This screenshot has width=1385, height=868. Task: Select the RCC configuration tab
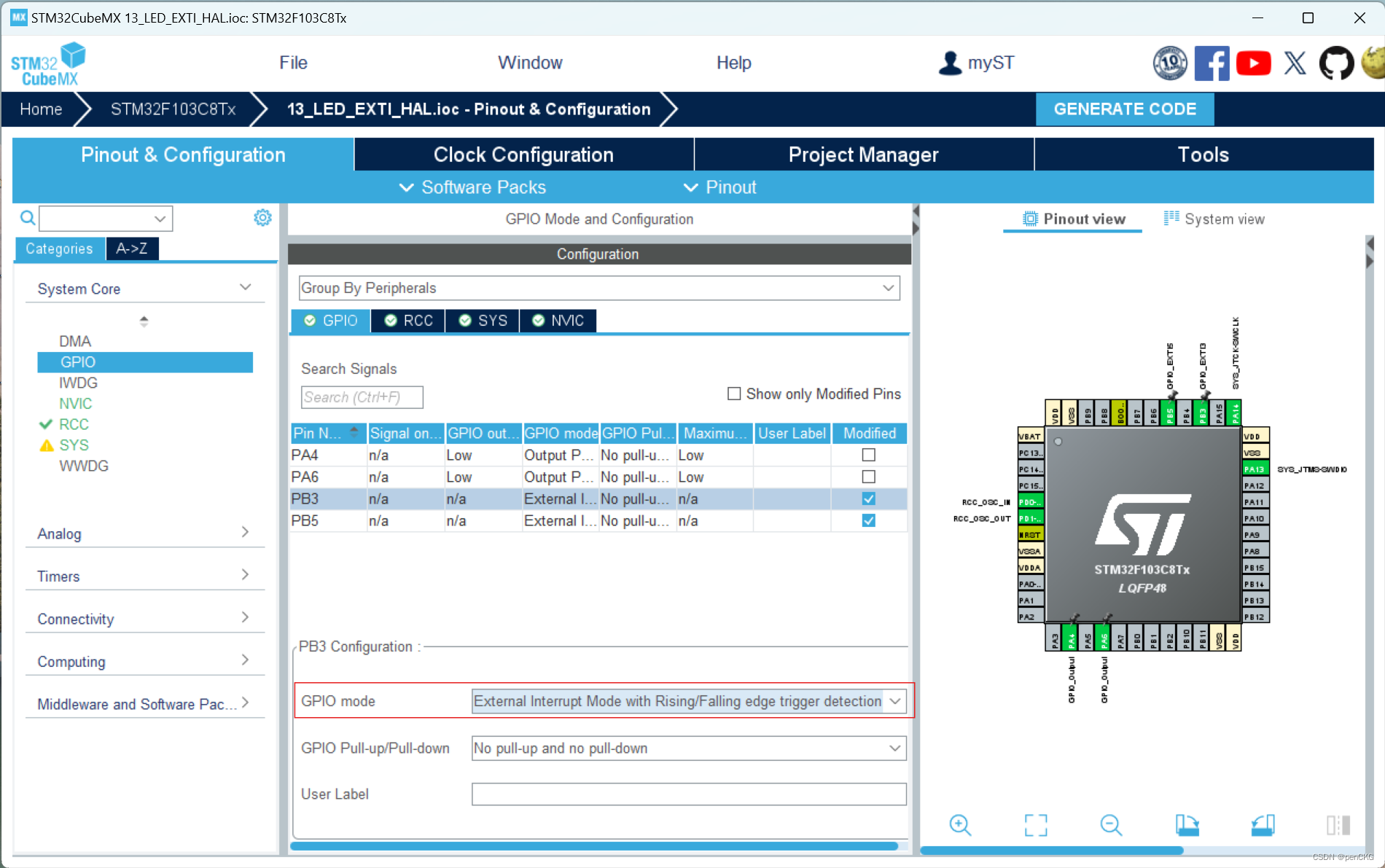408,321
